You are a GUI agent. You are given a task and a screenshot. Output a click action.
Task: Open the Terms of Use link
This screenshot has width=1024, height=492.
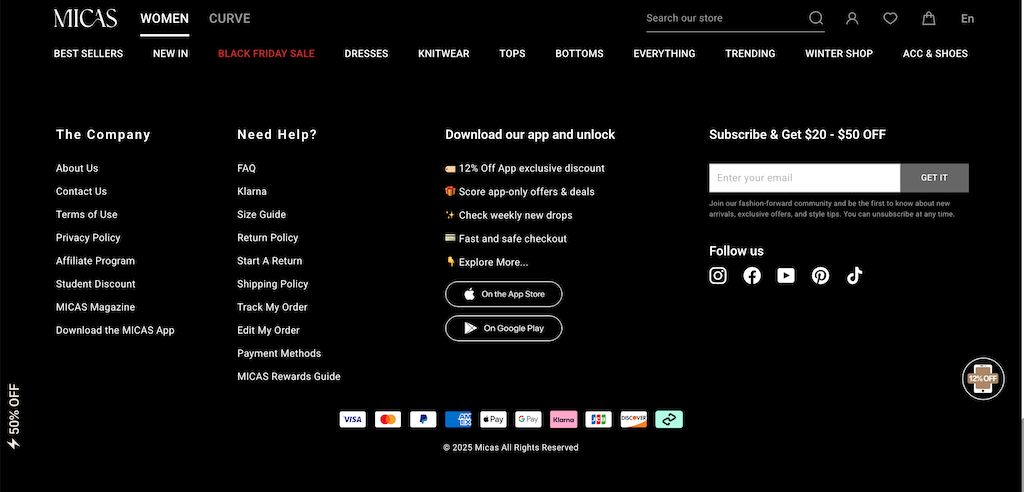[x=87, y=214]
